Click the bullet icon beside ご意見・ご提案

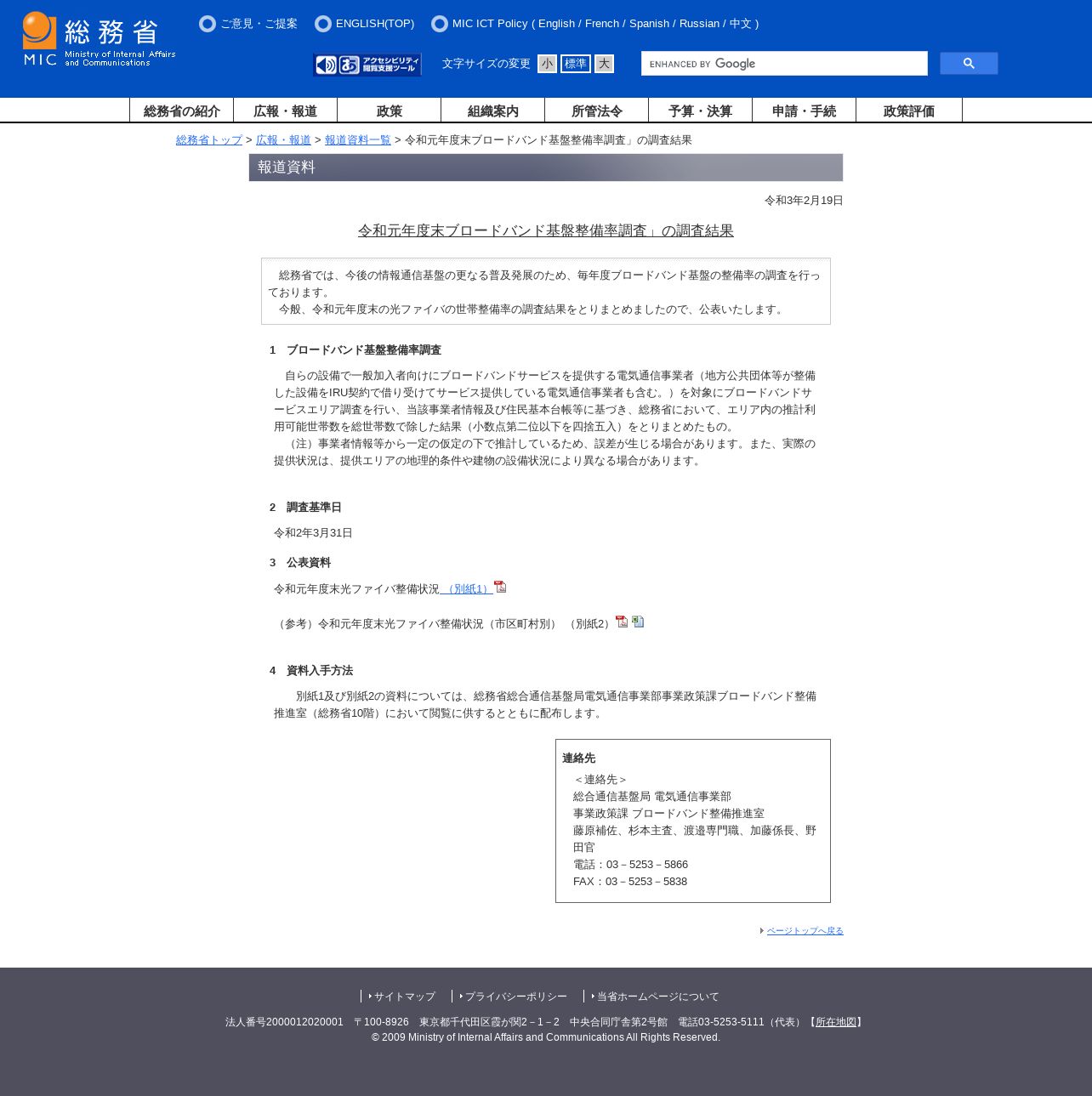click(x=208, y=24)
